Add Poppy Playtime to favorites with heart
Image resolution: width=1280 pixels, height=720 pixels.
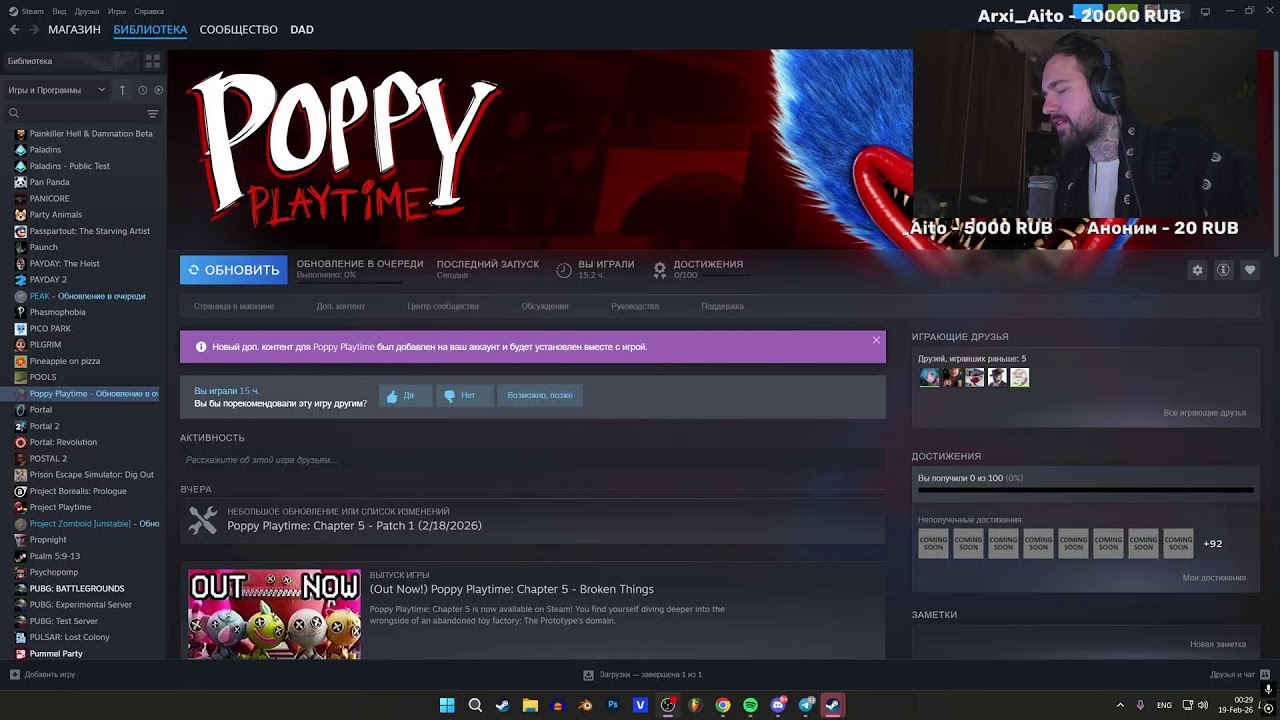point(1249,270)
